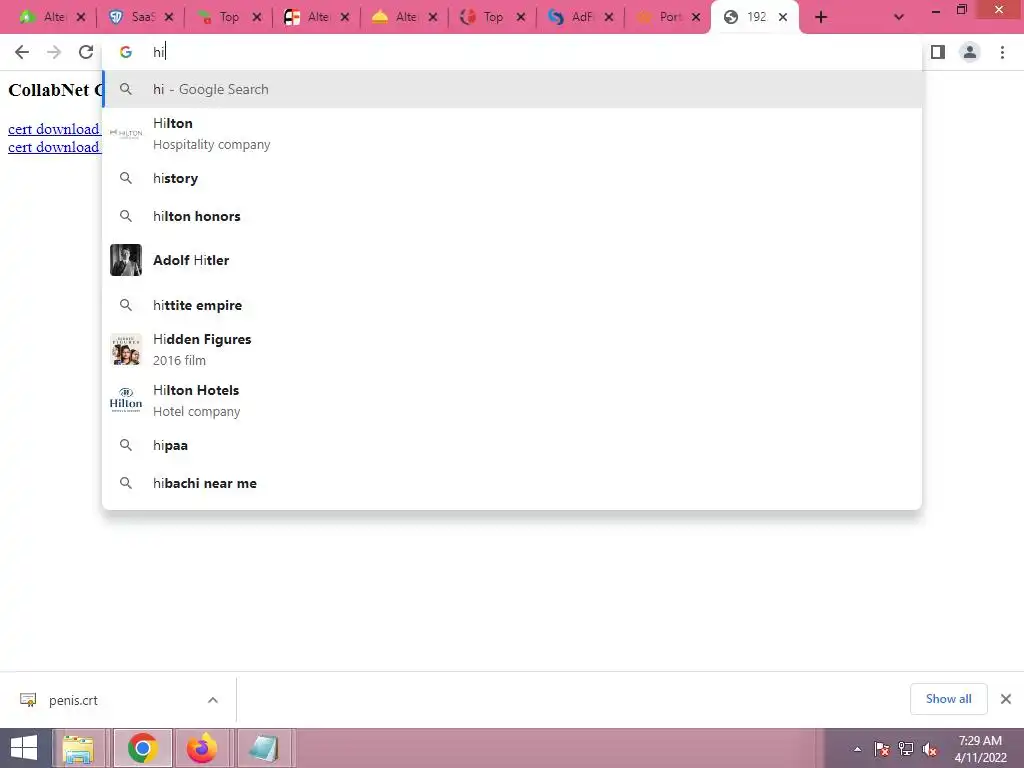1024x768 pixels.
Task: Open the Windows Start menu
Action: [x=24, y=748]
